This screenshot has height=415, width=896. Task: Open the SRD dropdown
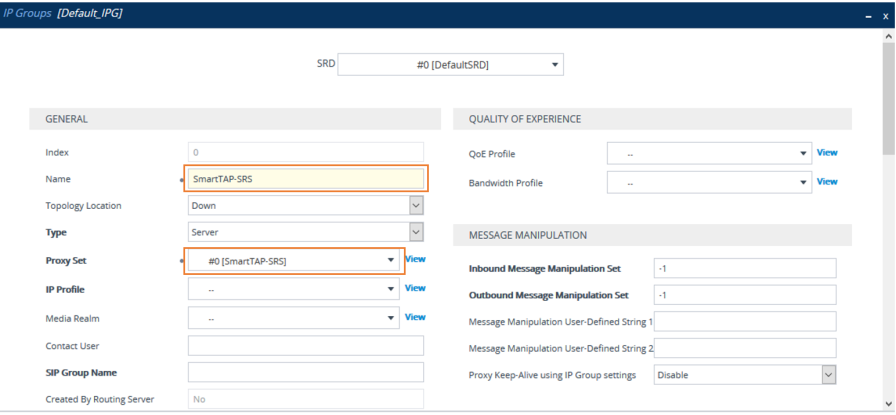point(451,65)
